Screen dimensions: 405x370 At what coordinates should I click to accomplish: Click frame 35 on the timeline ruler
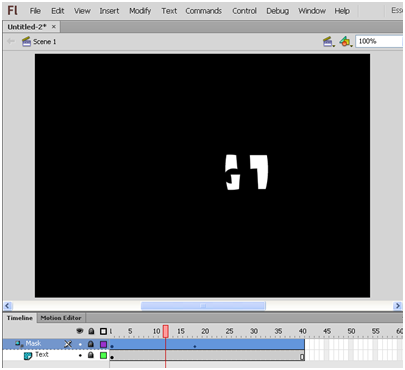[278, 331]
